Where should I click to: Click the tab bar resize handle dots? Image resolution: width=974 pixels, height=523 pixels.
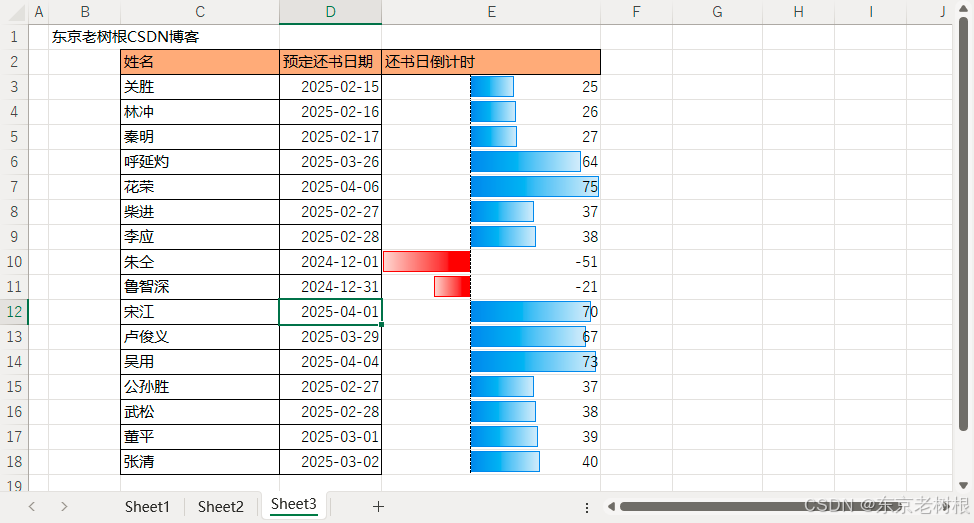587,507
